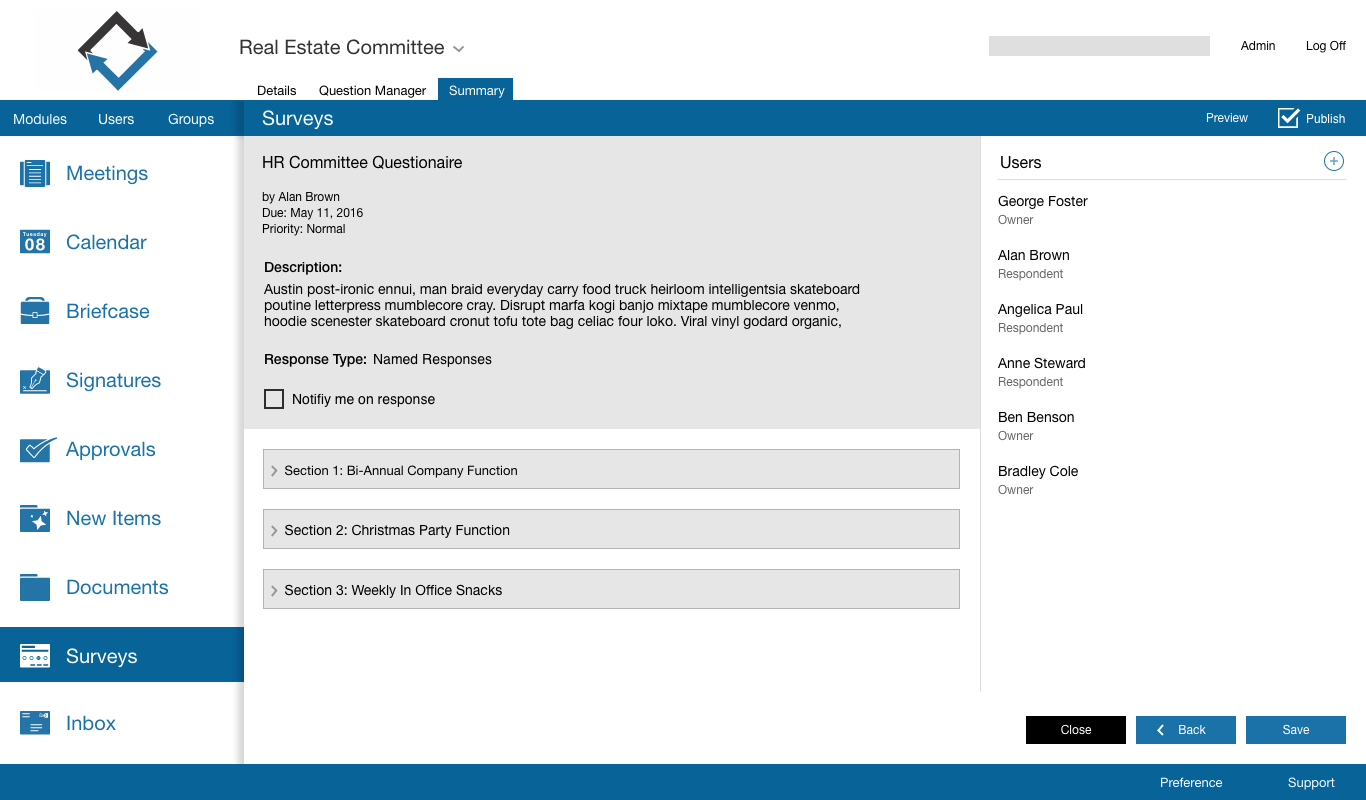Click the Admin link
This screenshot has width=1366, height=800.
[x=1258, y=46]
